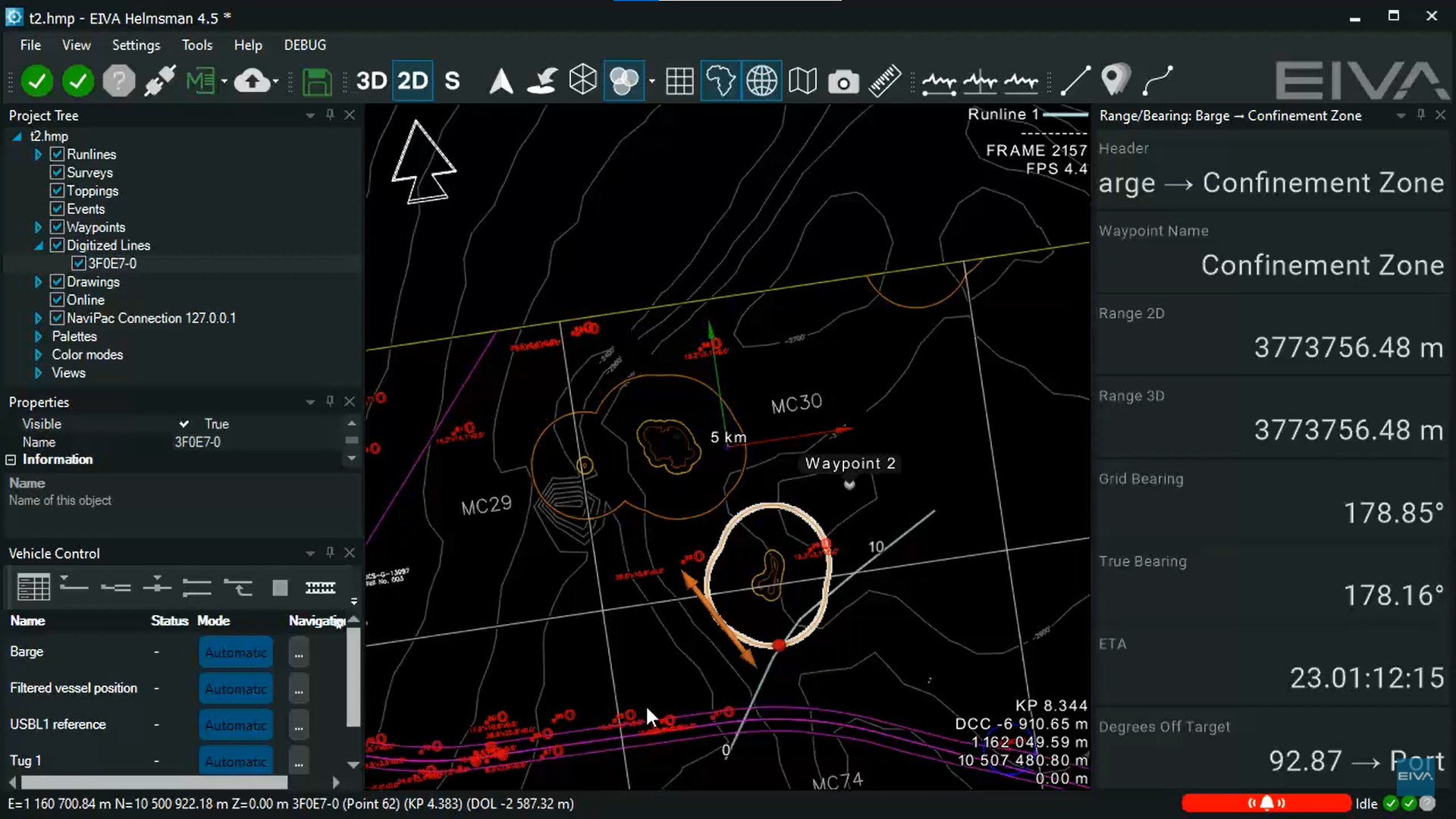
Task: Click the cloud upload icon
Action: (x=252, y=80)
